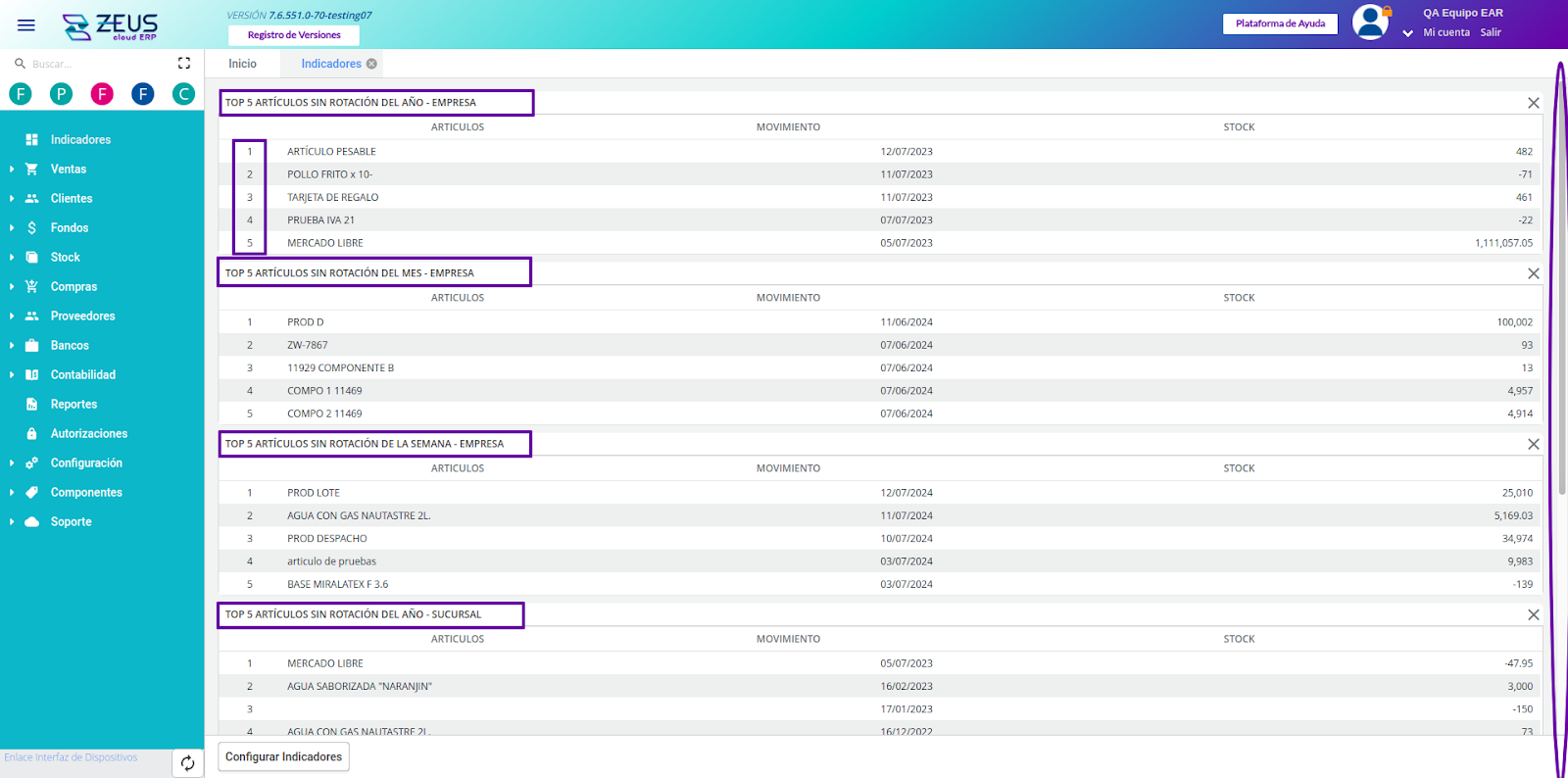Screen dimensions: 1568x778
Task: Click Registro de Versiones button
Action: pos(294,35)
